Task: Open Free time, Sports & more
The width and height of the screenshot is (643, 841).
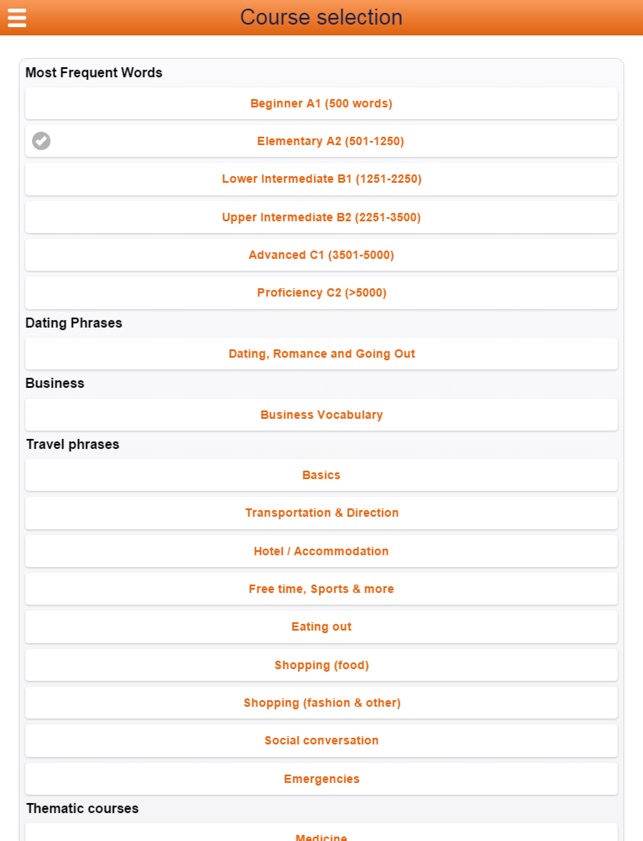Action: [321, 589]
